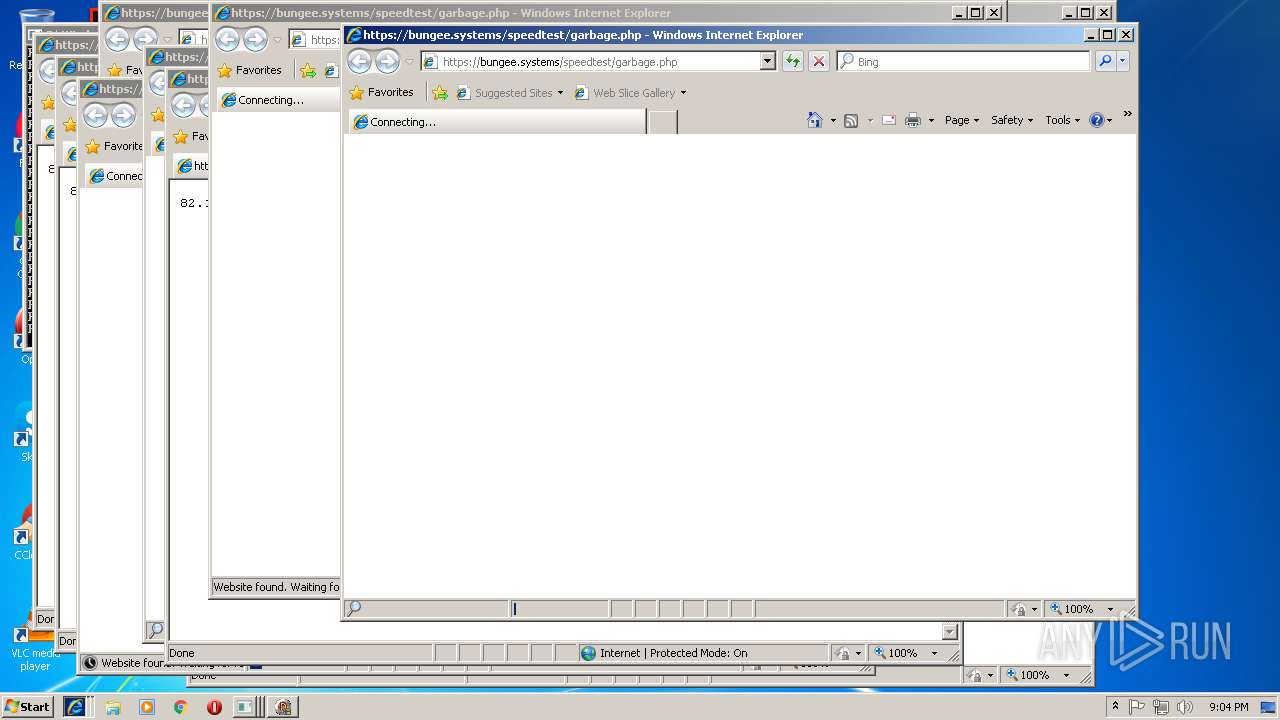This screenshot has width=1280, height=720.
Task: Expand print options dropdown arrow
Action: point(931,120)
